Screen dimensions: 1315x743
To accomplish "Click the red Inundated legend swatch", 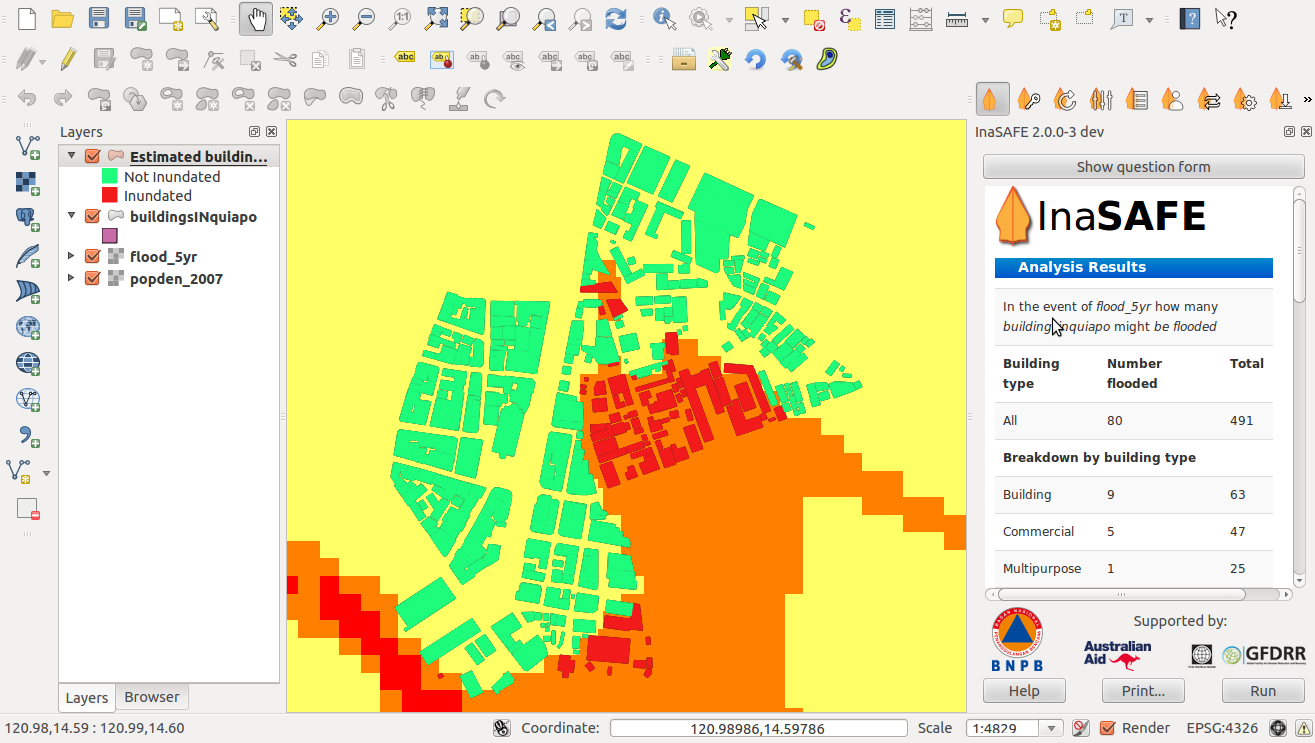I will (110, 196).
